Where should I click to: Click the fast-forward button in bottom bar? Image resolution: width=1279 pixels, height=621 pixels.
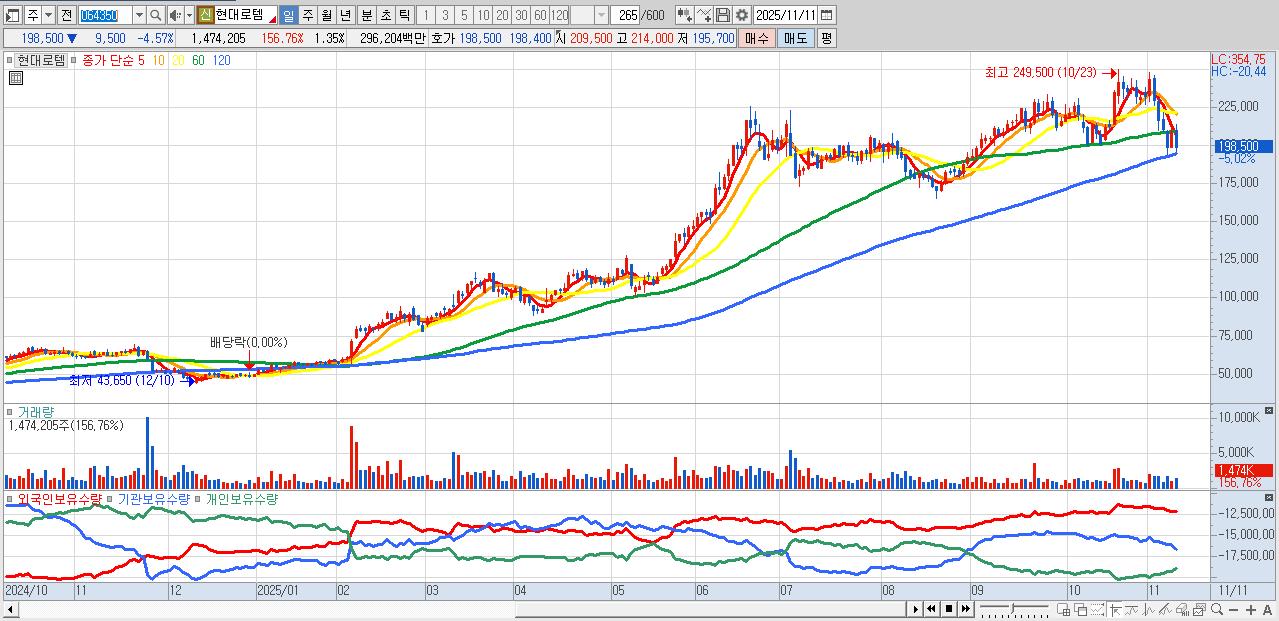(x=966, y=609)
